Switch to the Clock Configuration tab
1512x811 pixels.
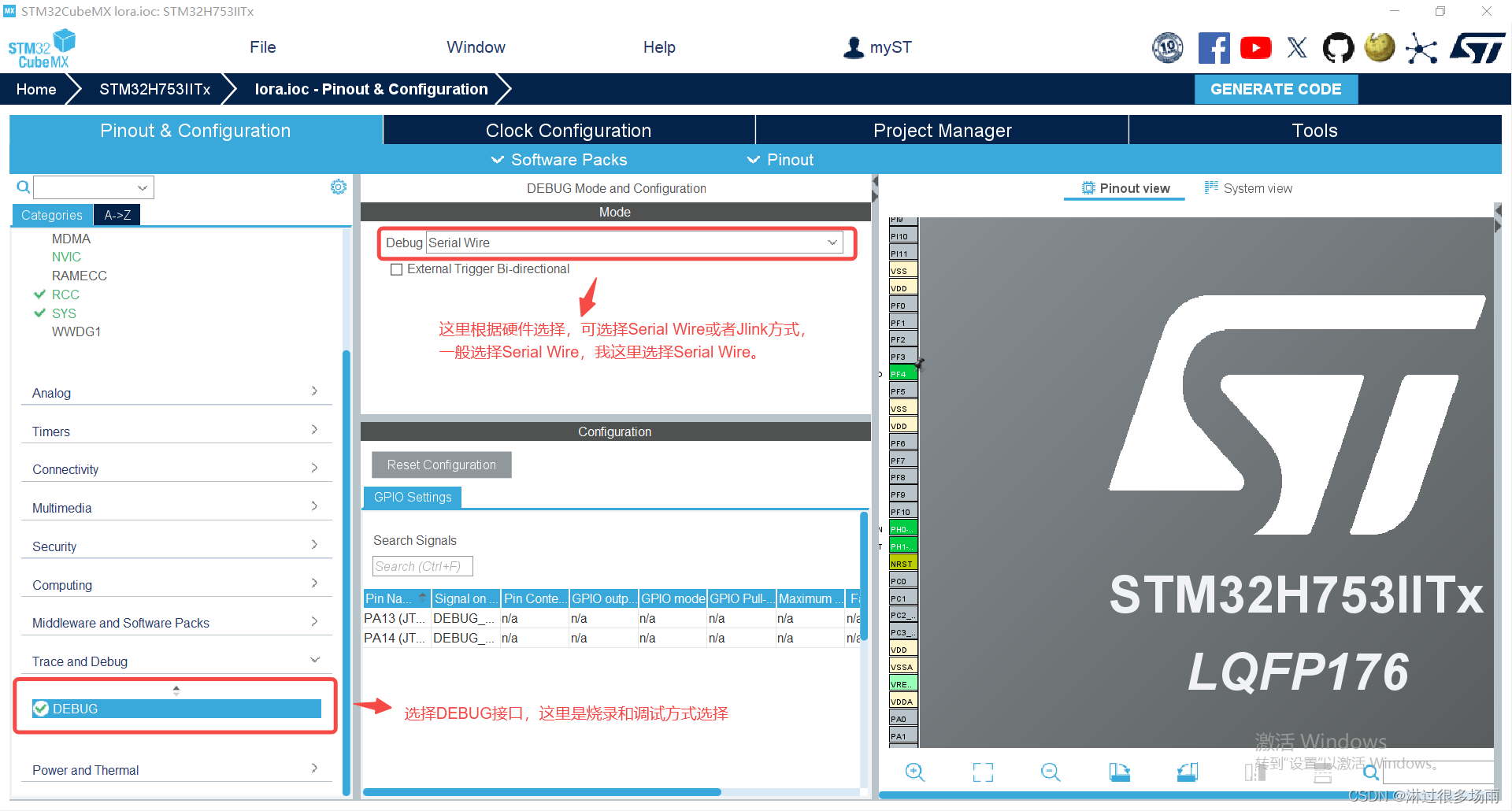(x=569, y=130)
